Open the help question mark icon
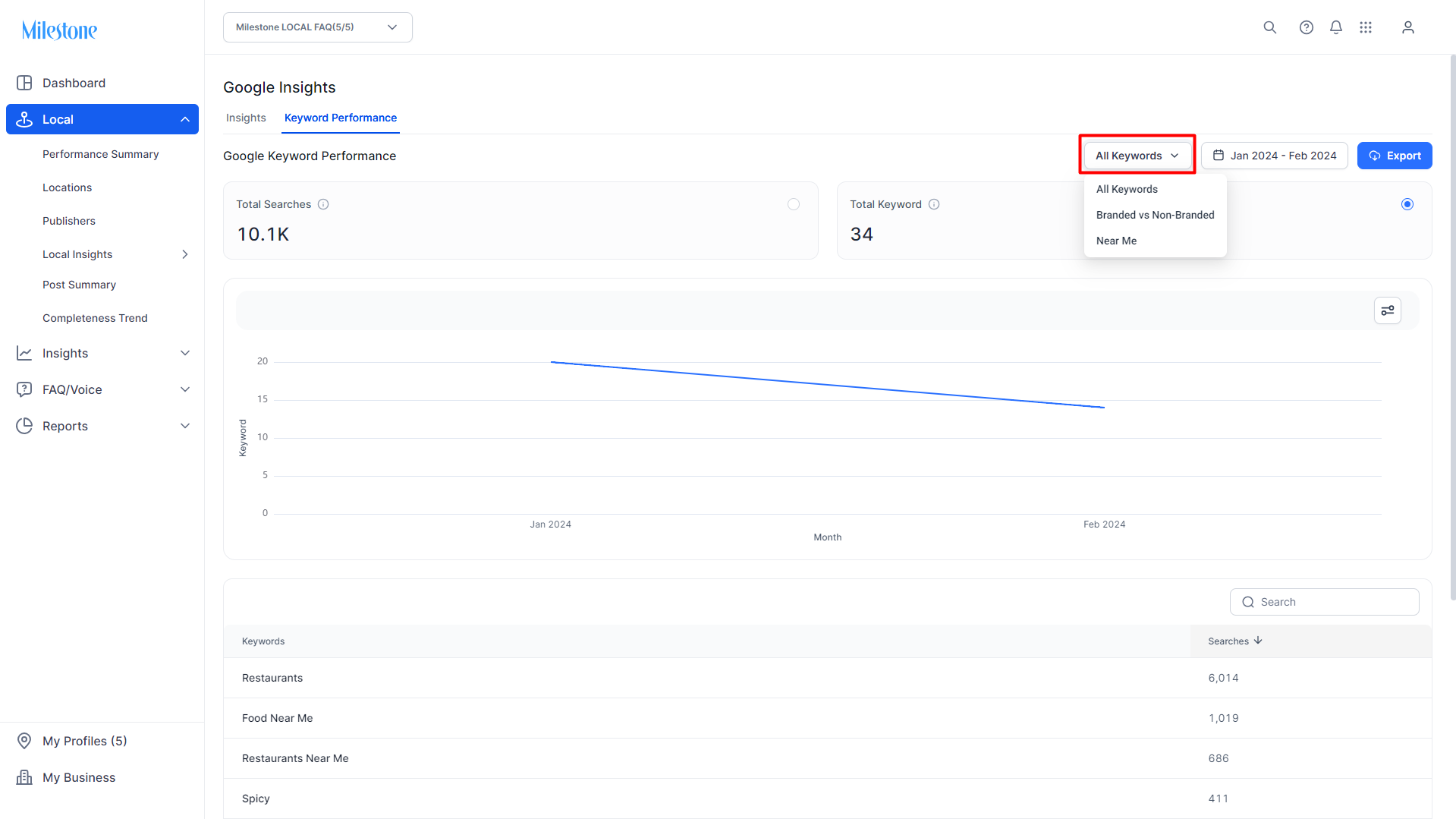Image resolution: width=1456 pixels, height=819 pixels. tap(1306, 27)
